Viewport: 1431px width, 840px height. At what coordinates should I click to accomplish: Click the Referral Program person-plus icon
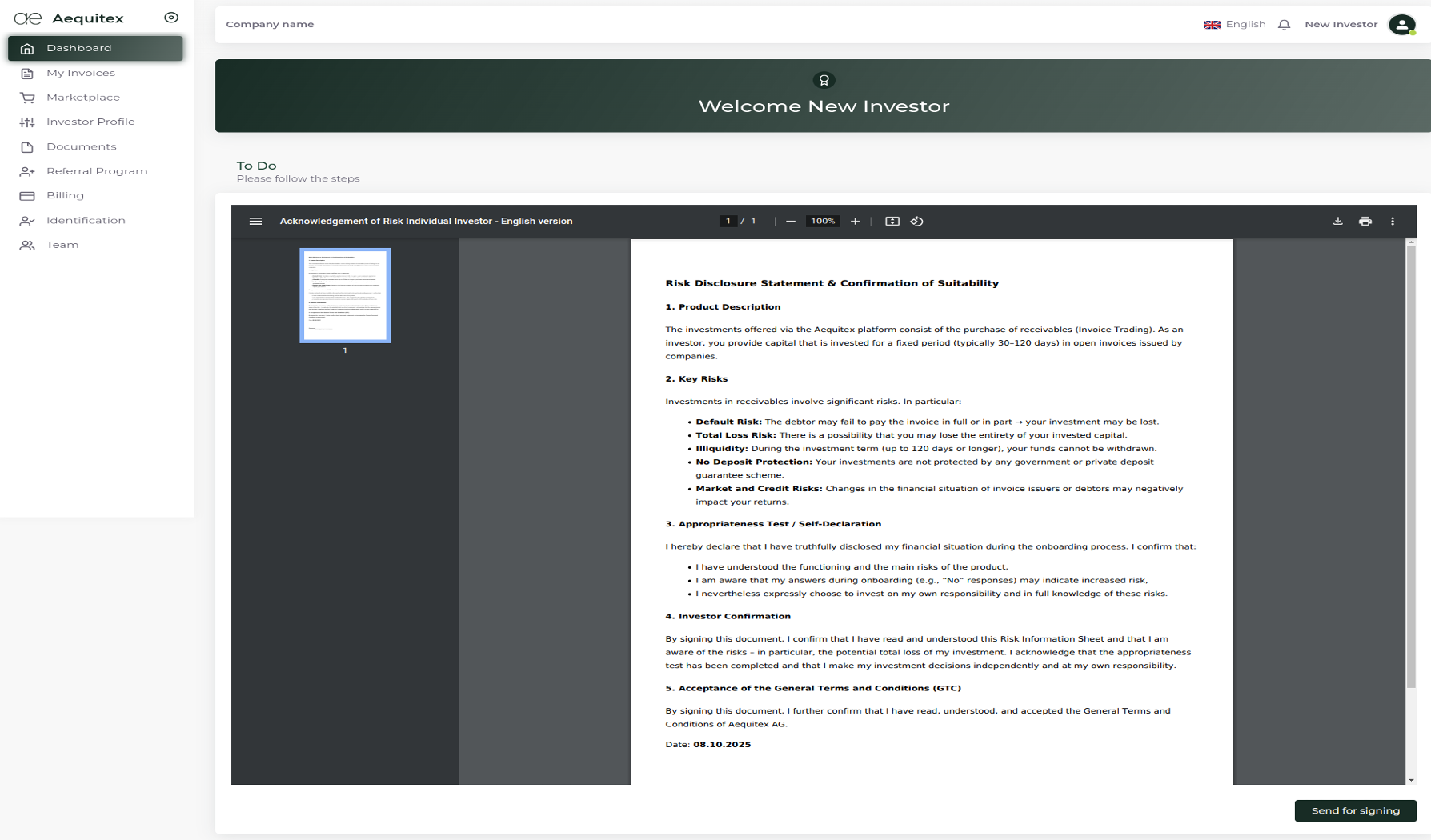pyautogui.click(x=27, y=171)
